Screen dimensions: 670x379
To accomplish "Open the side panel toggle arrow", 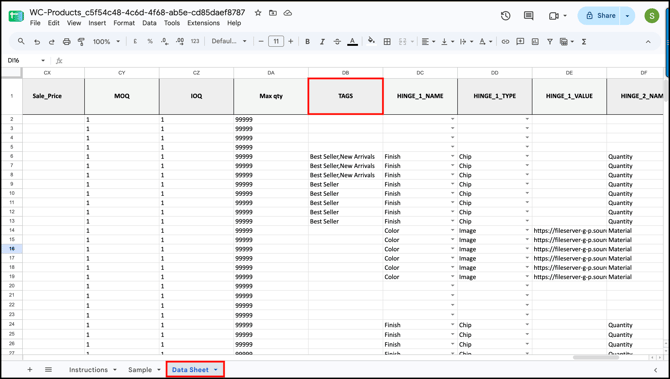I will click(x=655, y=370).
